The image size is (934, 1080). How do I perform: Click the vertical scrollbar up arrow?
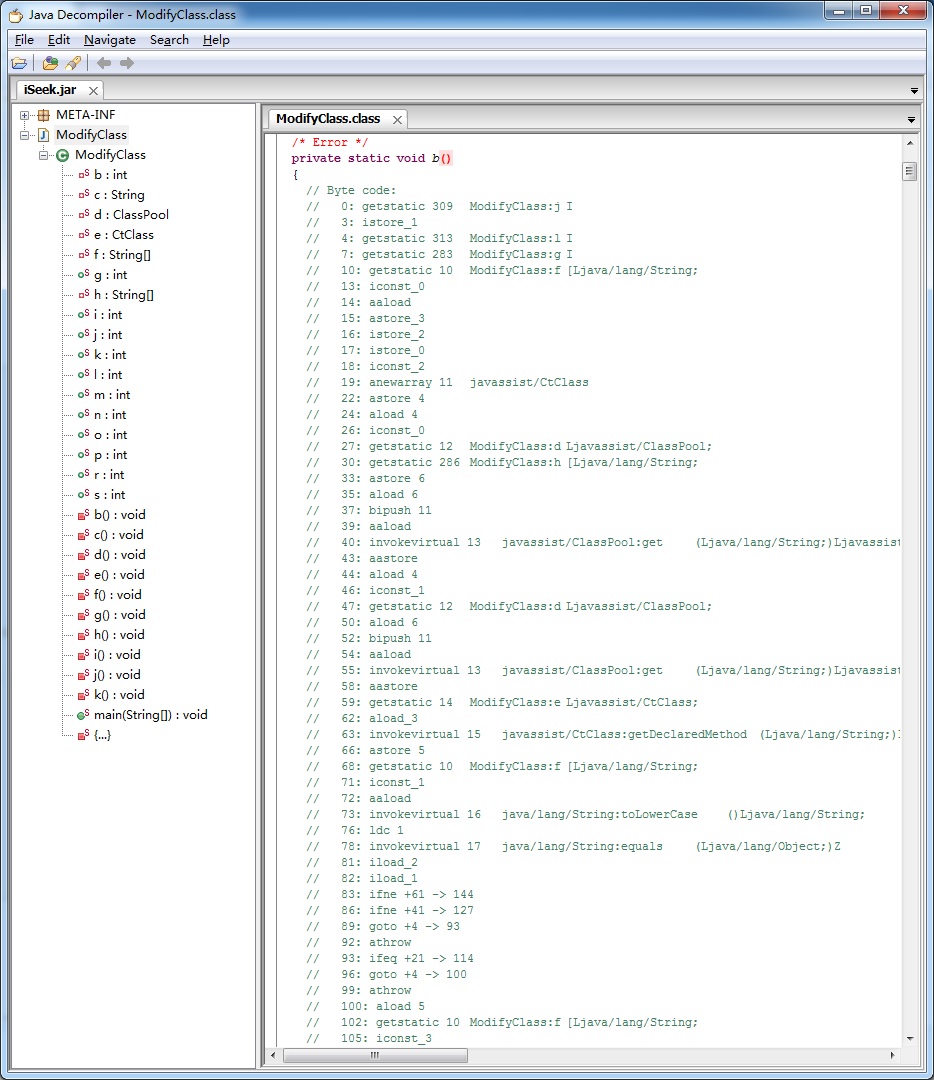click(910, 143)
